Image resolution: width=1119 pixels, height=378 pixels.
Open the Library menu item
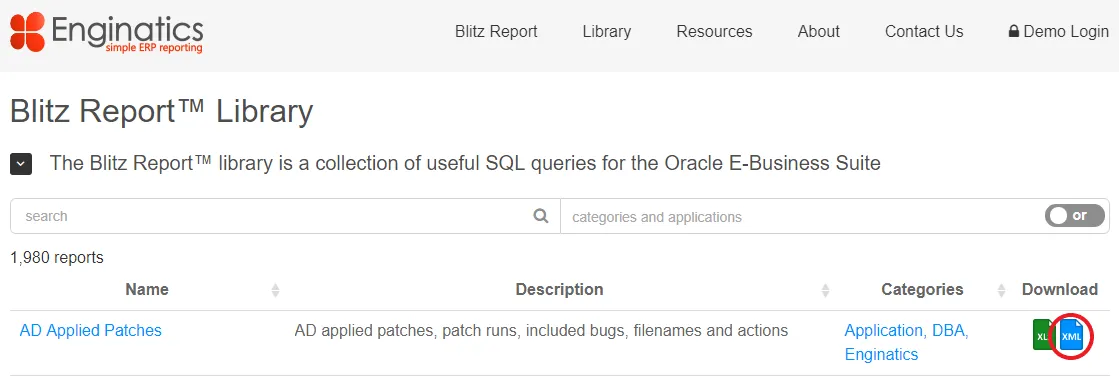pyautogui.click(x=607, y=31)
